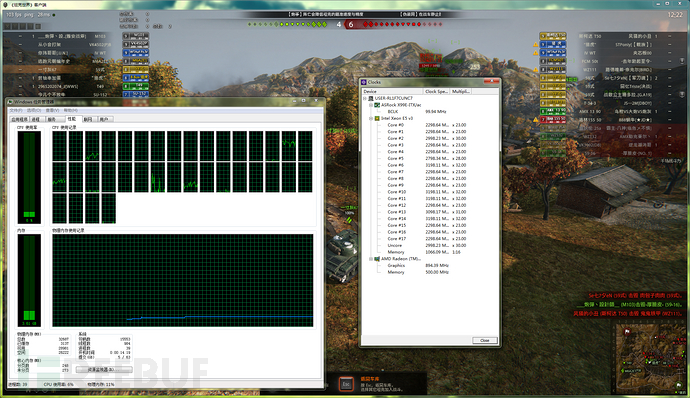Click the Clocks window title icon

[x=364, y=82]
